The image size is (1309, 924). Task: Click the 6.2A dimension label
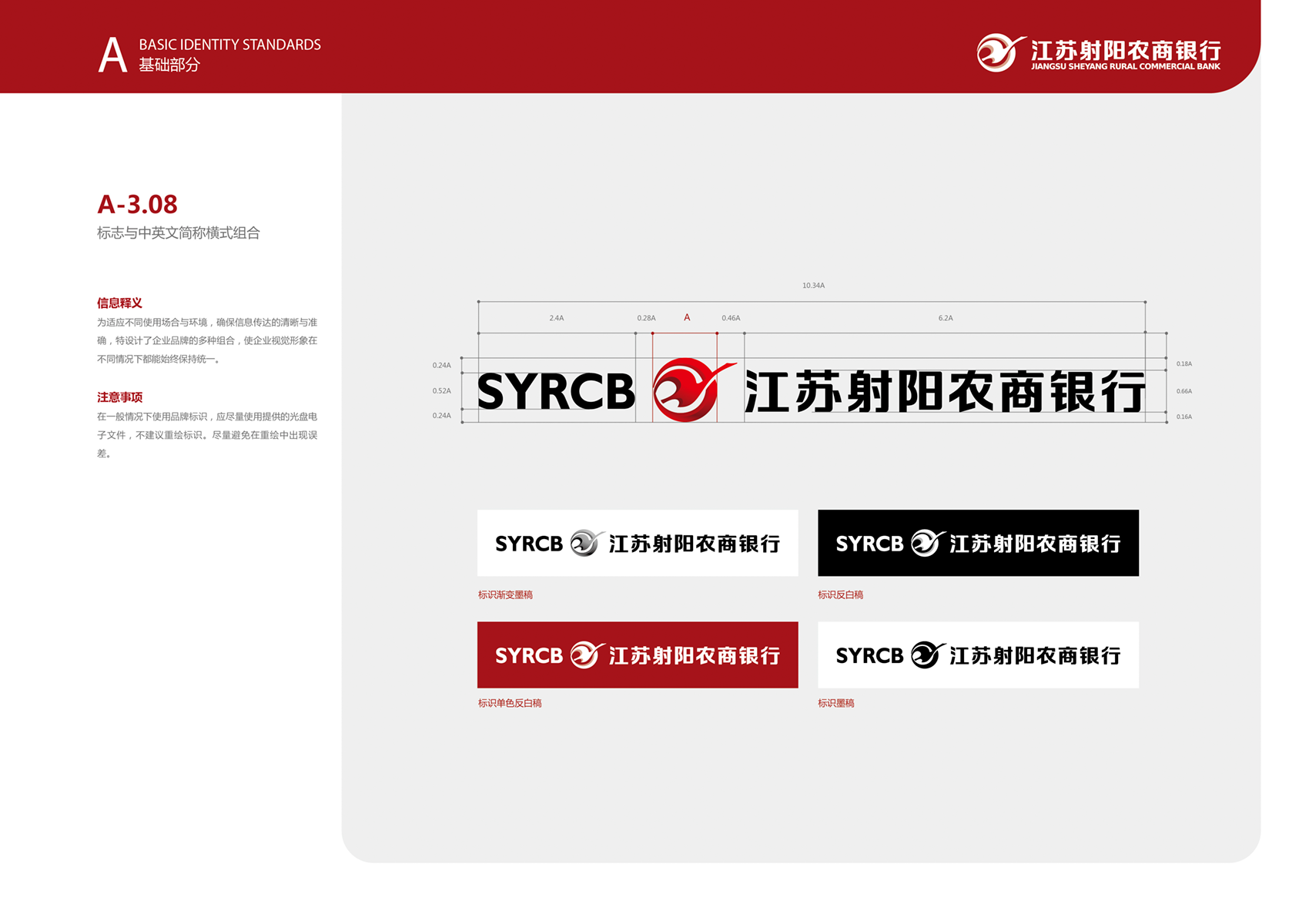pos(945,318)
